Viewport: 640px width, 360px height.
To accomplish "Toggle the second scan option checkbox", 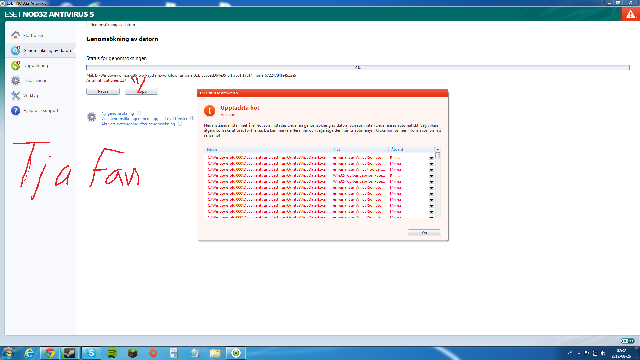I will (191, 118).
